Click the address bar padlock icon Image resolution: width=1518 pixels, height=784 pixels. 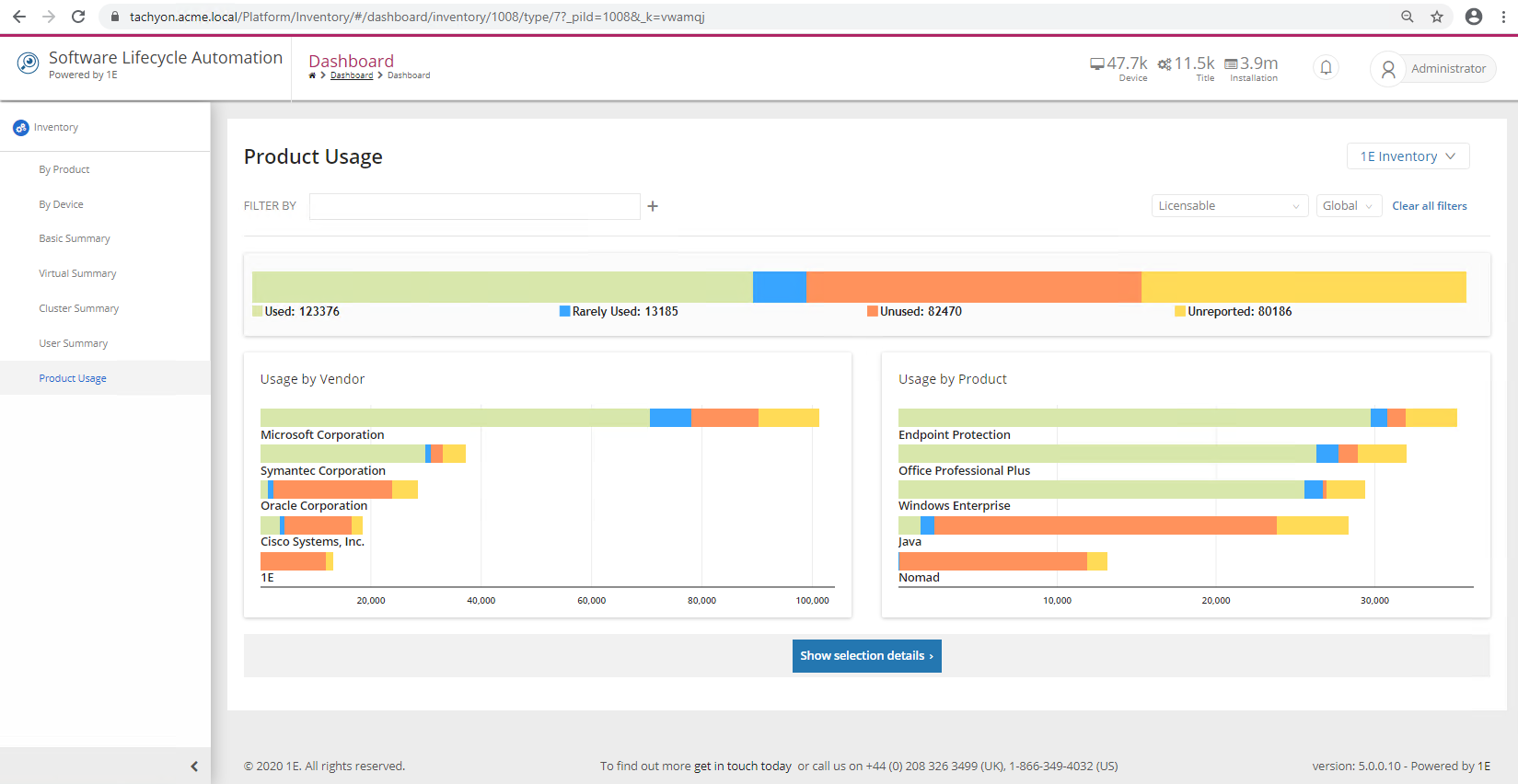115,17
